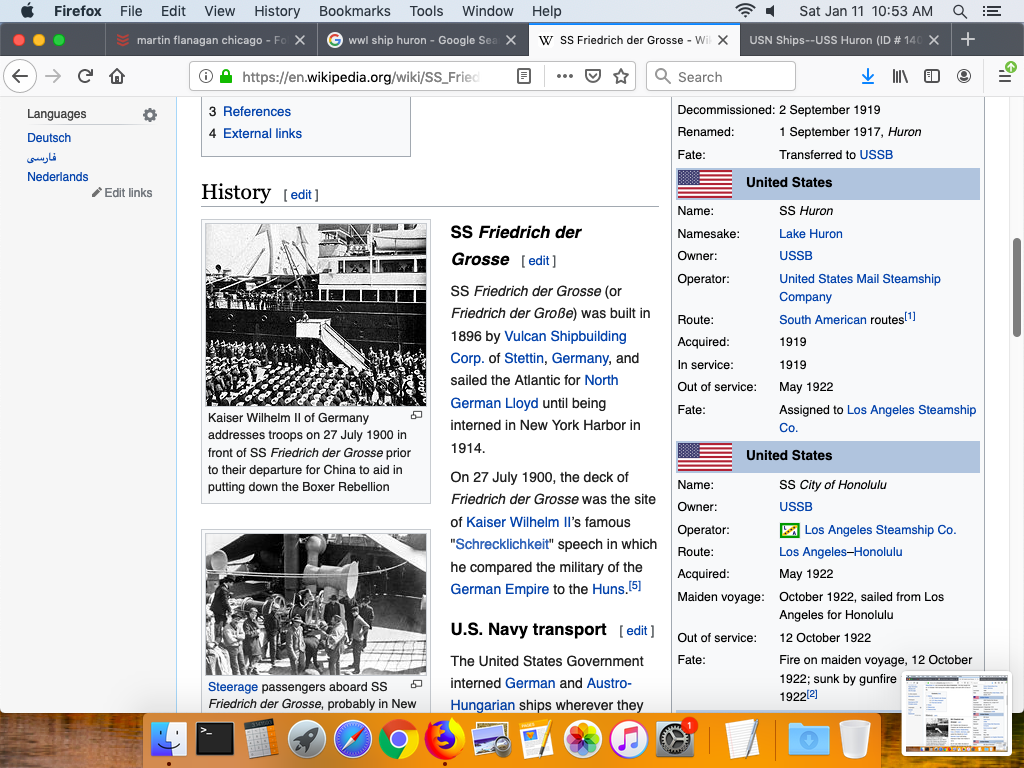Open the Languages settings gear

(x=150, y=115)
